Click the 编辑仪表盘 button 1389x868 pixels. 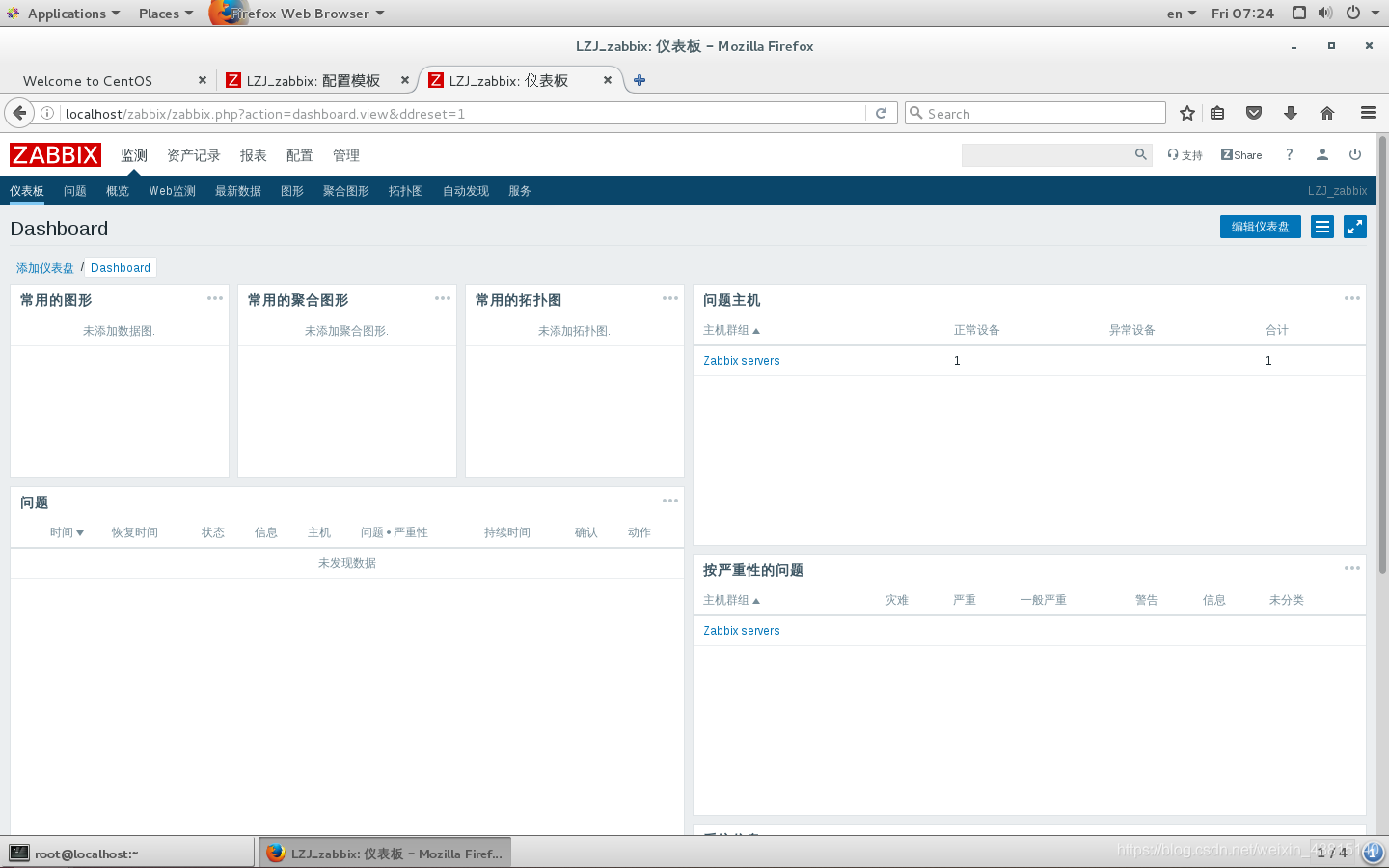tap(1261, 227)
